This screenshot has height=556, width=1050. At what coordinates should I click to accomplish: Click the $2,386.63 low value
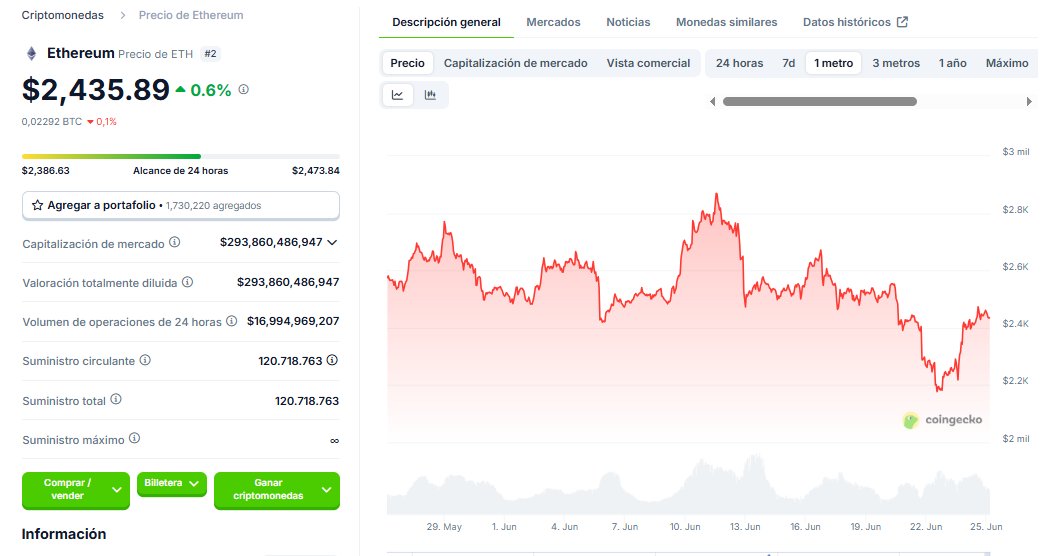pos(46,170)
